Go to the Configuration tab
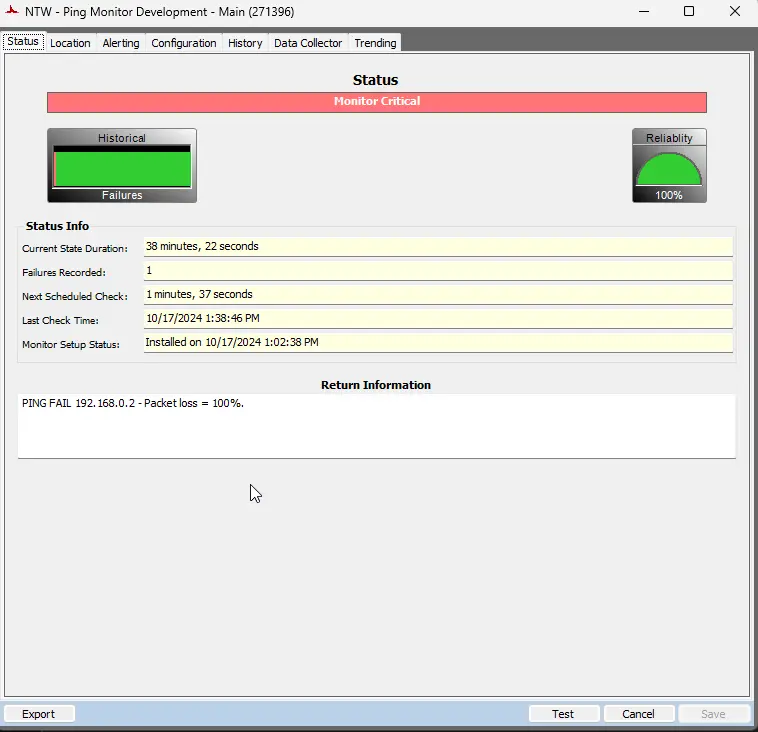This screenshot has height=732, width=758. coord(184,43)
